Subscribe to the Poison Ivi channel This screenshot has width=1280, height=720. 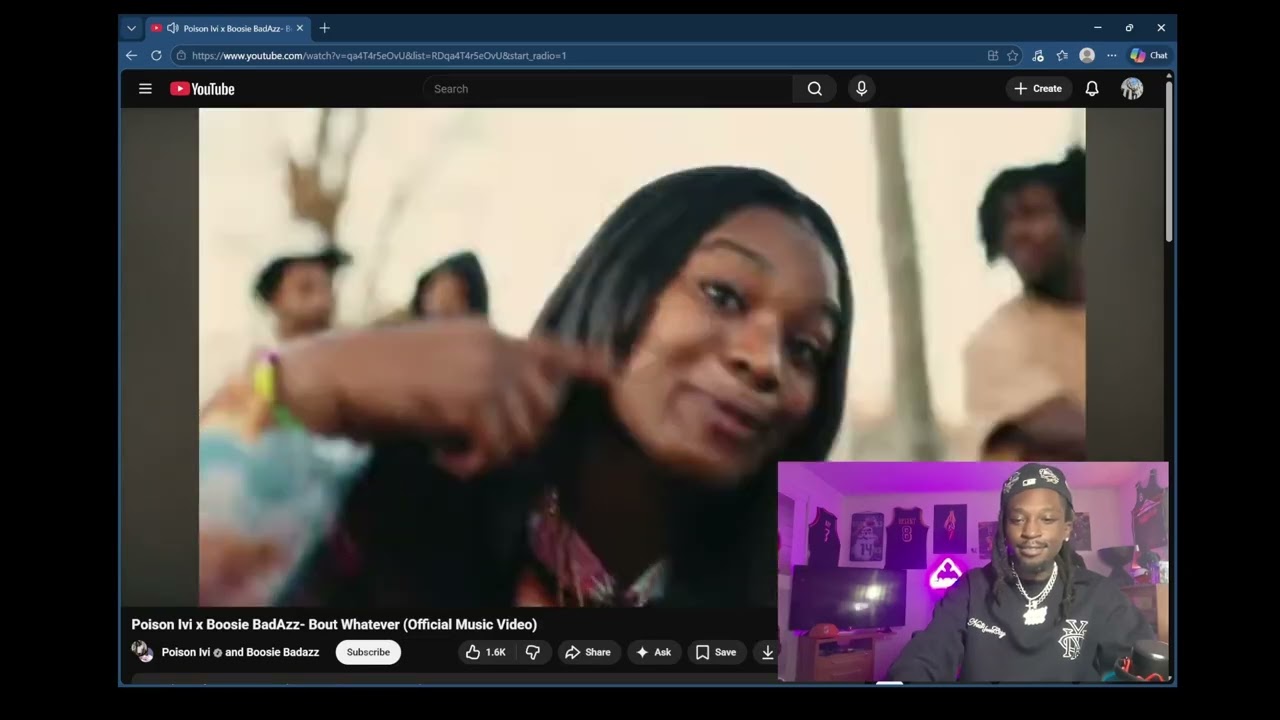pyautogui.click(x=368, y=652)
